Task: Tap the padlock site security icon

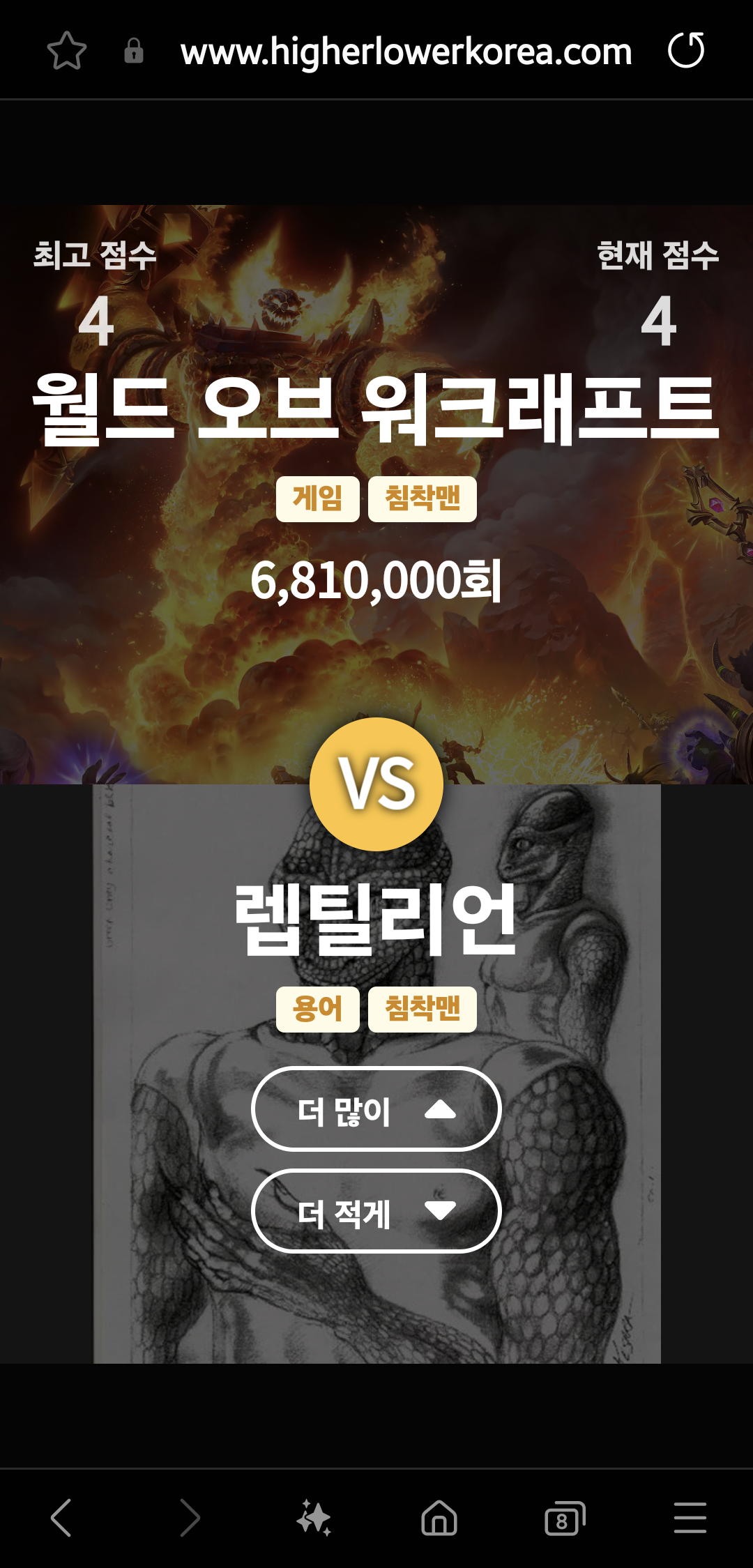Action: pyautogui.click(x=134, y=51)
